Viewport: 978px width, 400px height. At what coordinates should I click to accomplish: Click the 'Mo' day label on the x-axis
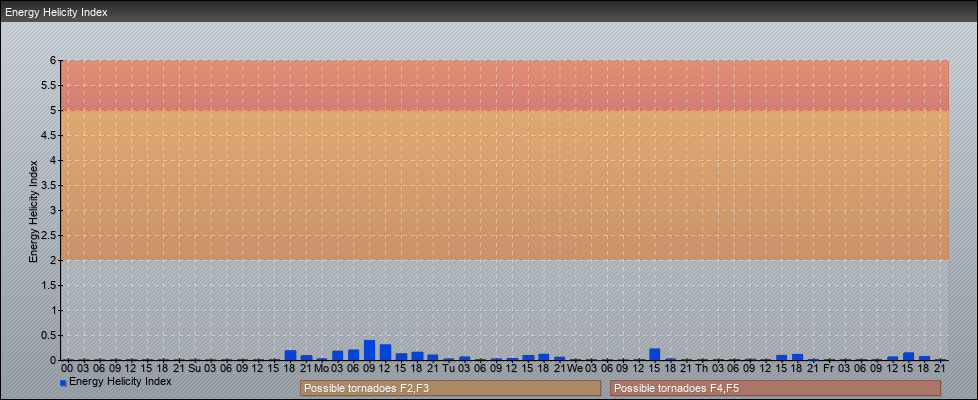click(321, 368)
